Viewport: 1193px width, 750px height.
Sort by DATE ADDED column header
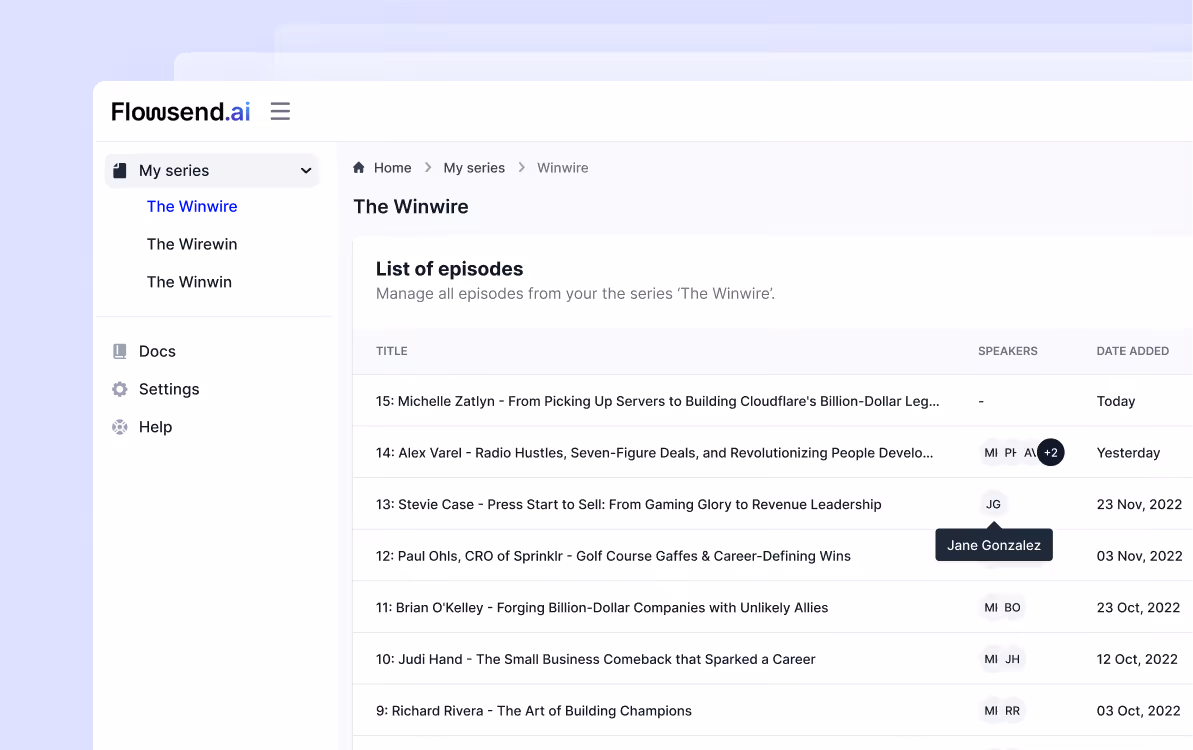point(1132,351)
